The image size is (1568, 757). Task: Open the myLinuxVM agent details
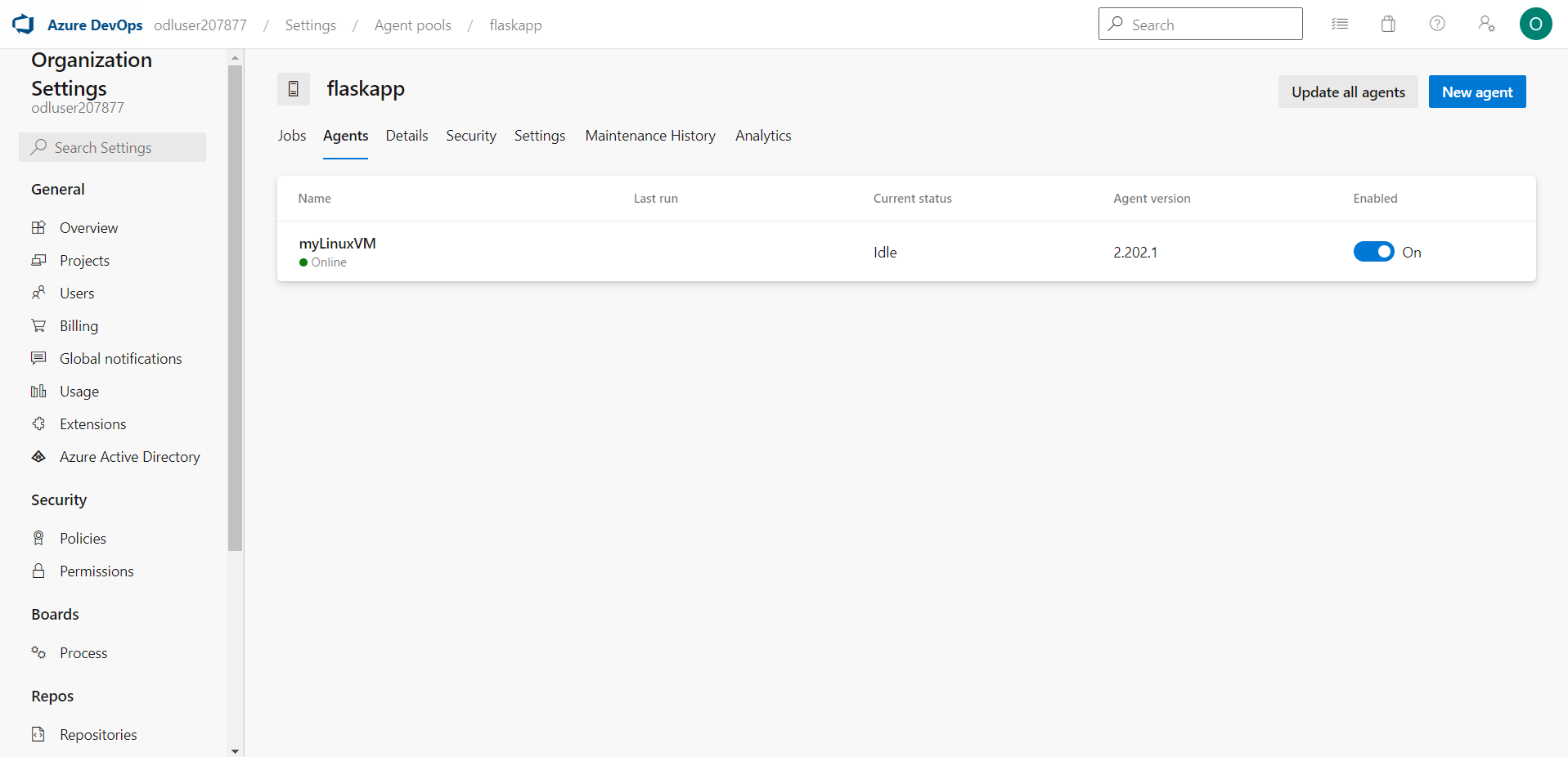point(337,244)
